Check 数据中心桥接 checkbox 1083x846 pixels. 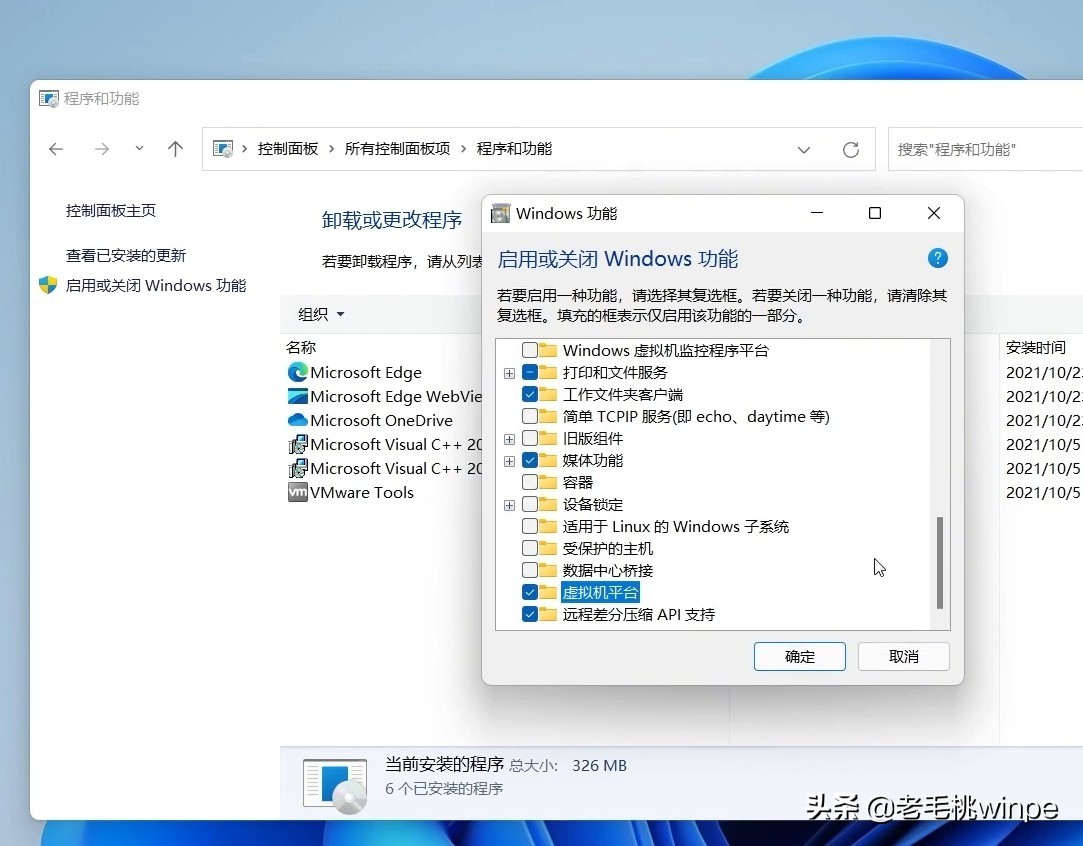click(x=530, y=570)
